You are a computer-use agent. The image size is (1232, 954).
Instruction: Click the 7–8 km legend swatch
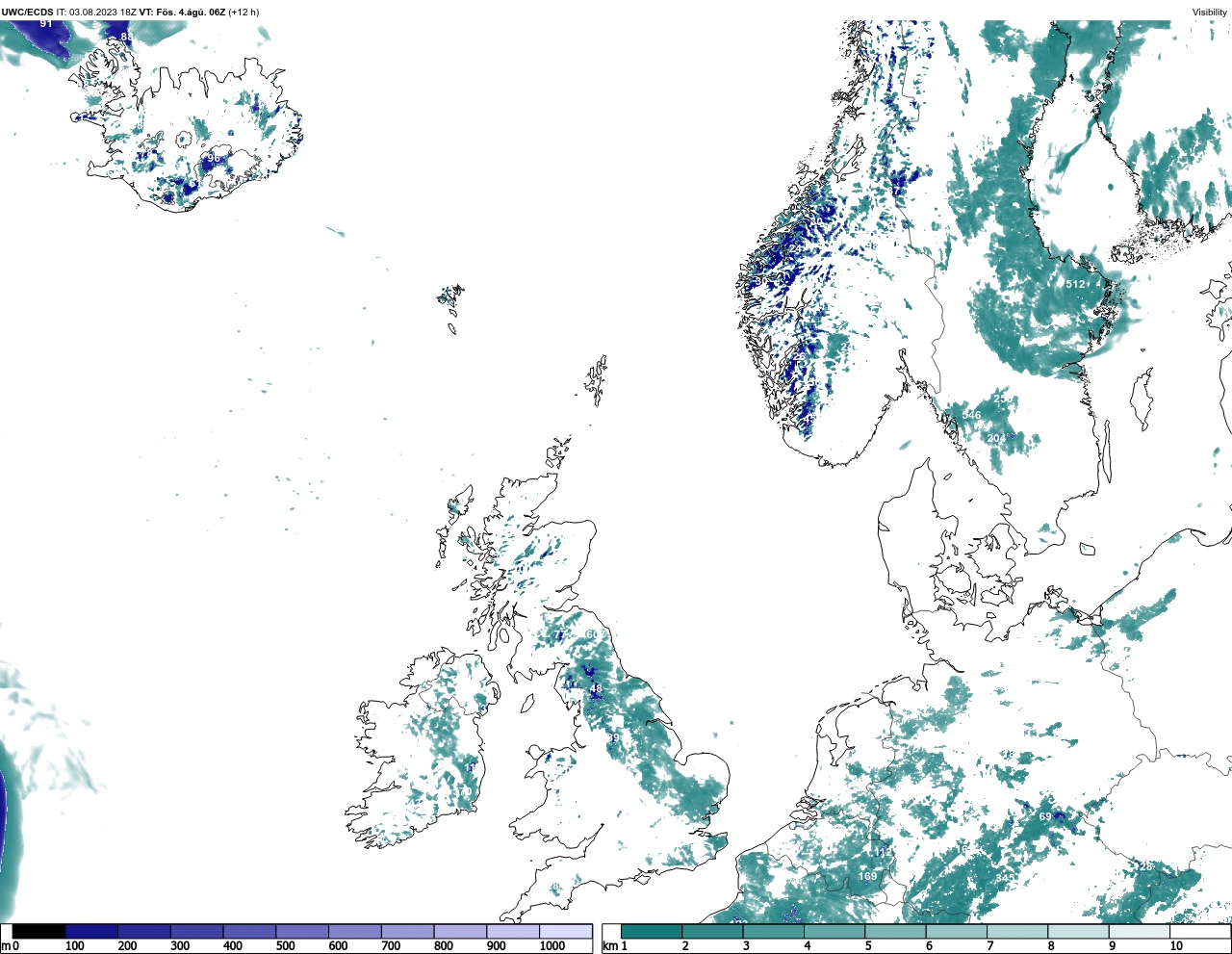1016,932
